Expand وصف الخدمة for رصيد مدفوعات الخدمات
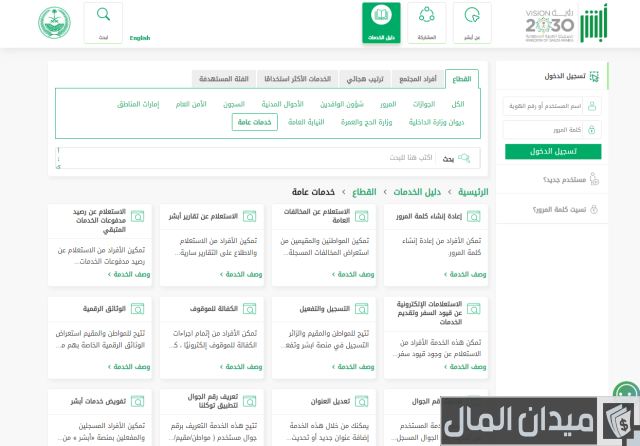The height and width of the screenshot is (446, 640). (x=129, y=274)
